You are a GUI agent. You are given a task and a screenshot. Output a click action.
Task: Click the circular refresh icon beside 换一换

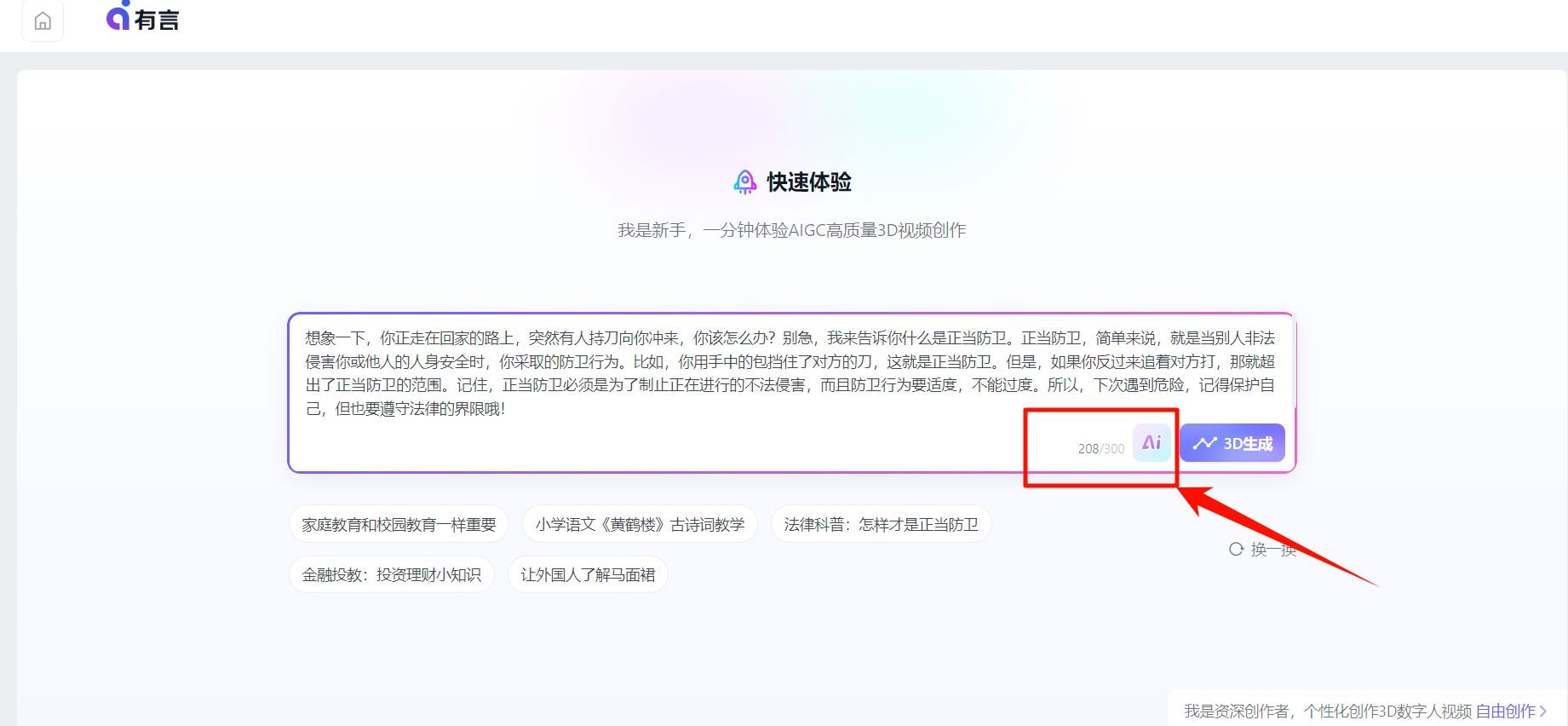[x=1236, y=550]
